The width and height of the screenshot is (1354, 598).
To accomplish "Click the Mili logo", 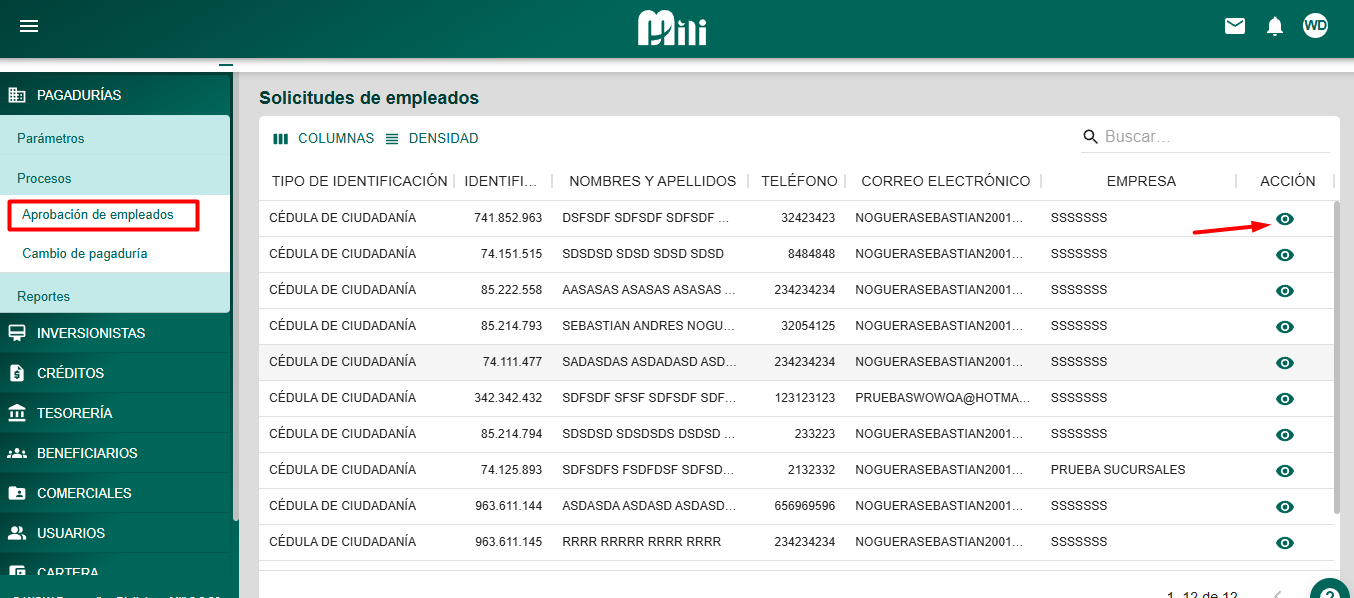I will [672, 28].
